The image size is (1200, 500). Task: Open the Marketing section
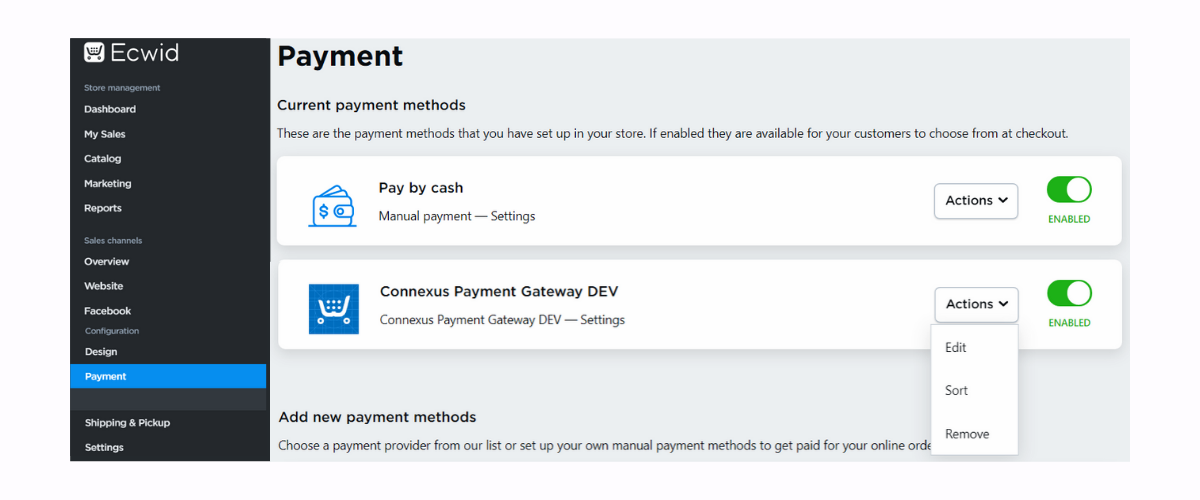(x=108, y=184)
